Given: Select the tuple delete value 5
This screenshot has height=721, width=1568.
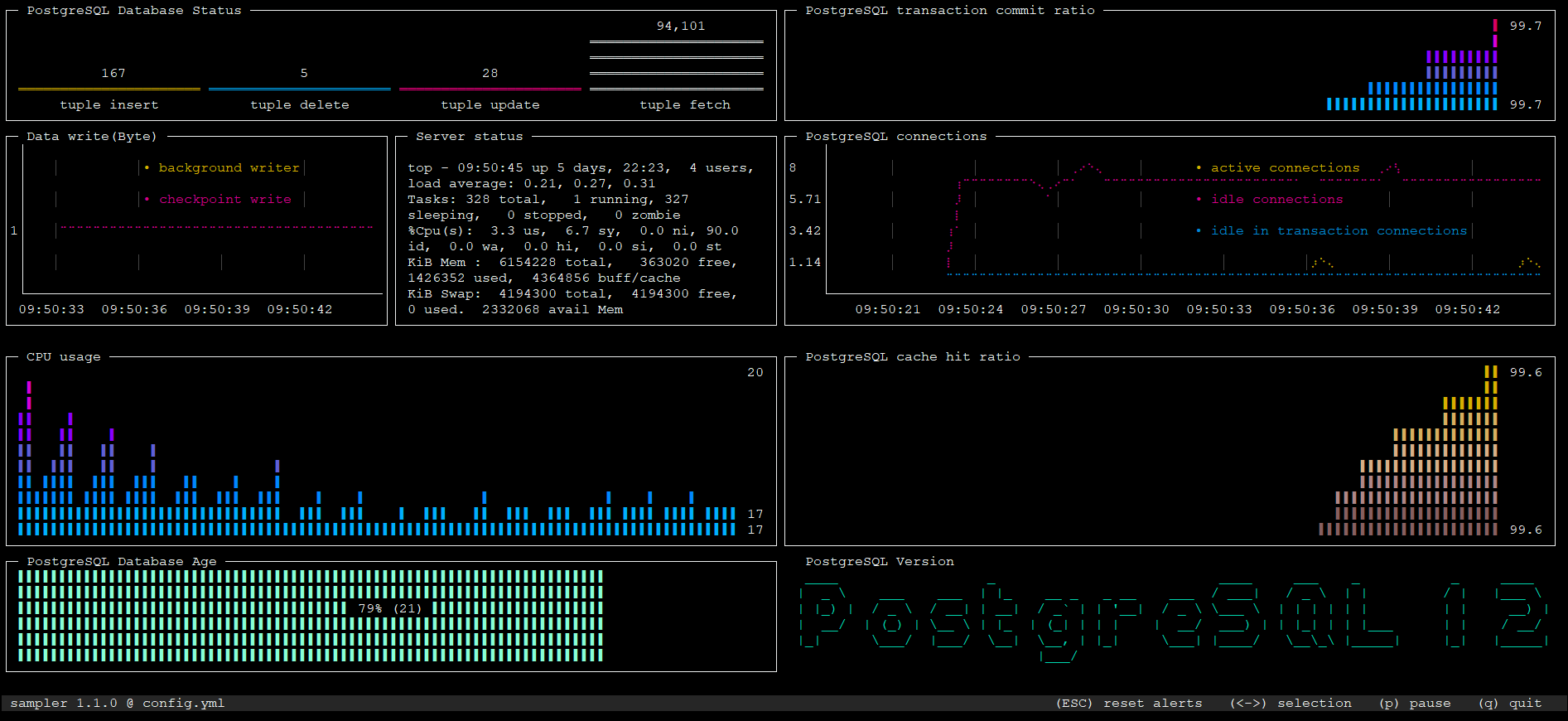Looking at the screenshot, I should (304, 73).
